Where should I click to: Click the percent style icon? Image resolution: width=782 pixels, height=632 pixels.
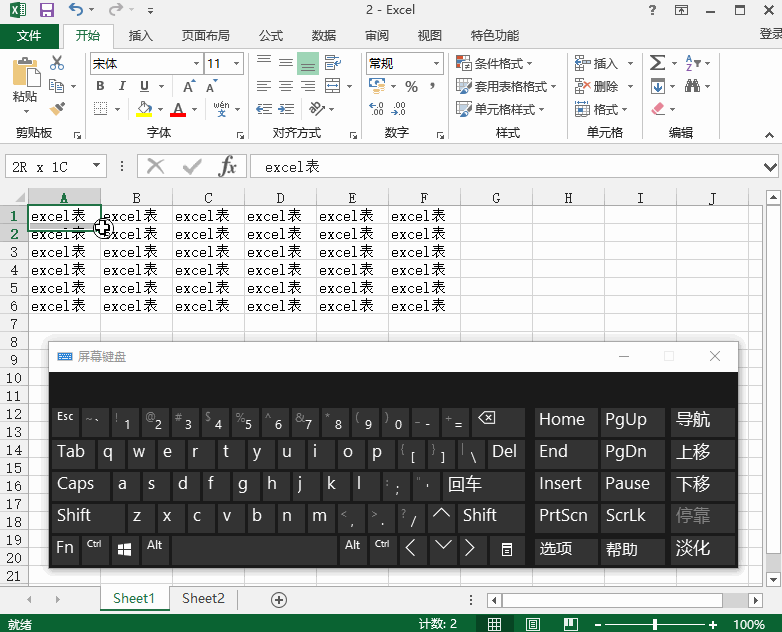411,87
